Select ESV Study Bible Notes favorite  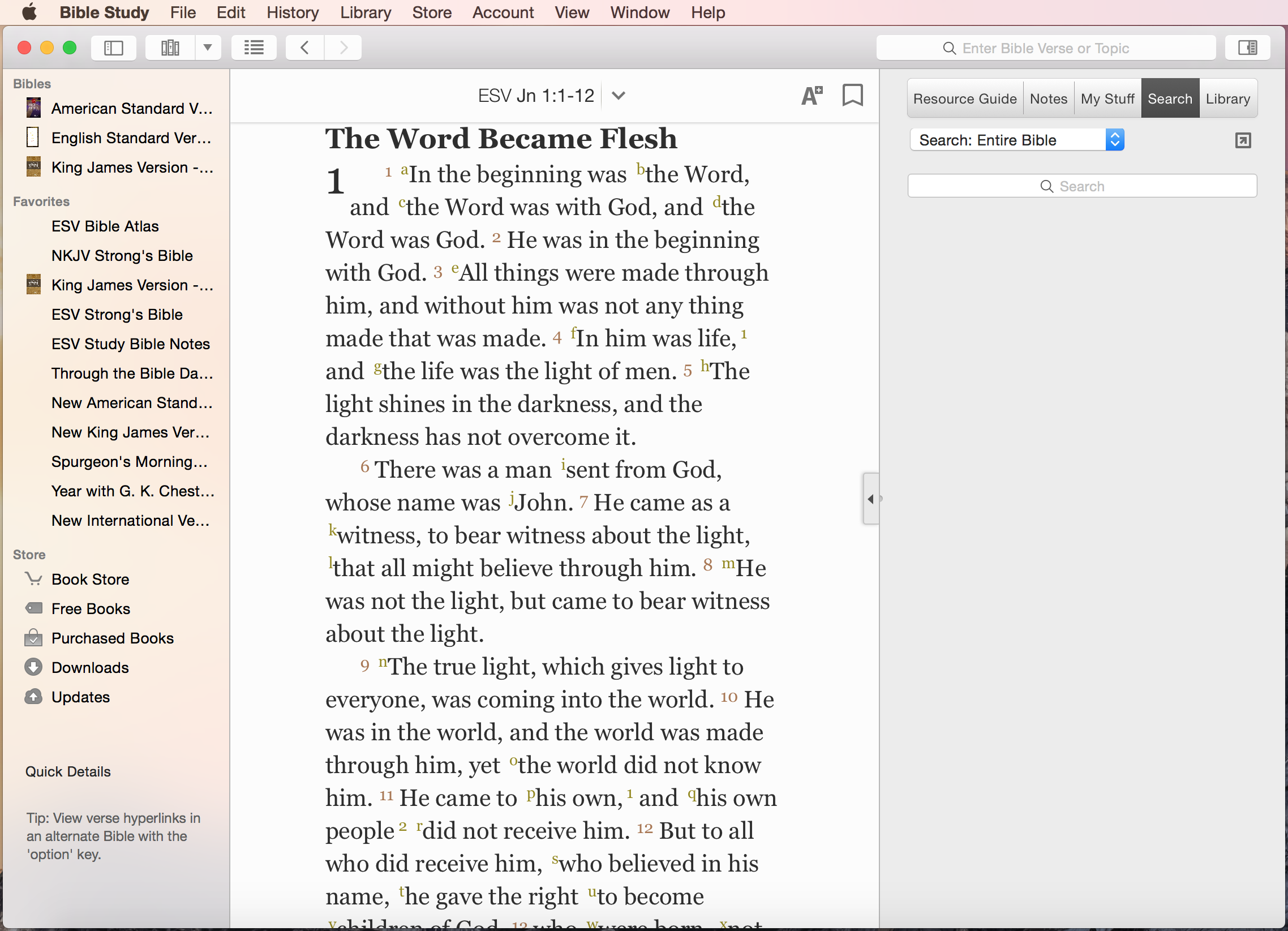coord(131,344)
